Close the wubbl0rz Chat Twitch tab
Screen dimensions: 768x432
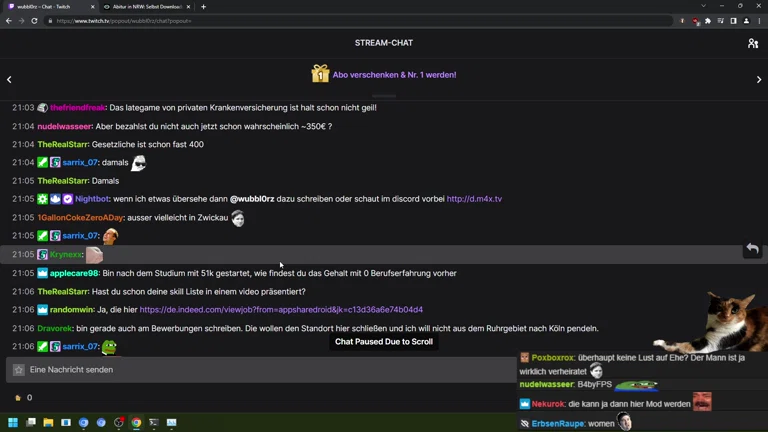[x=93, y=7]
